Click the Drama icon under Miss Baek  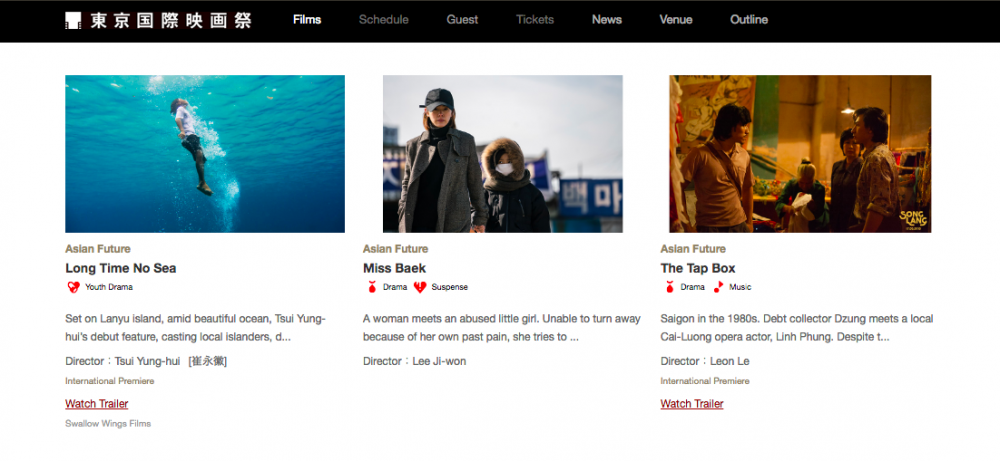pyautogui.click(x=372, y=287)
